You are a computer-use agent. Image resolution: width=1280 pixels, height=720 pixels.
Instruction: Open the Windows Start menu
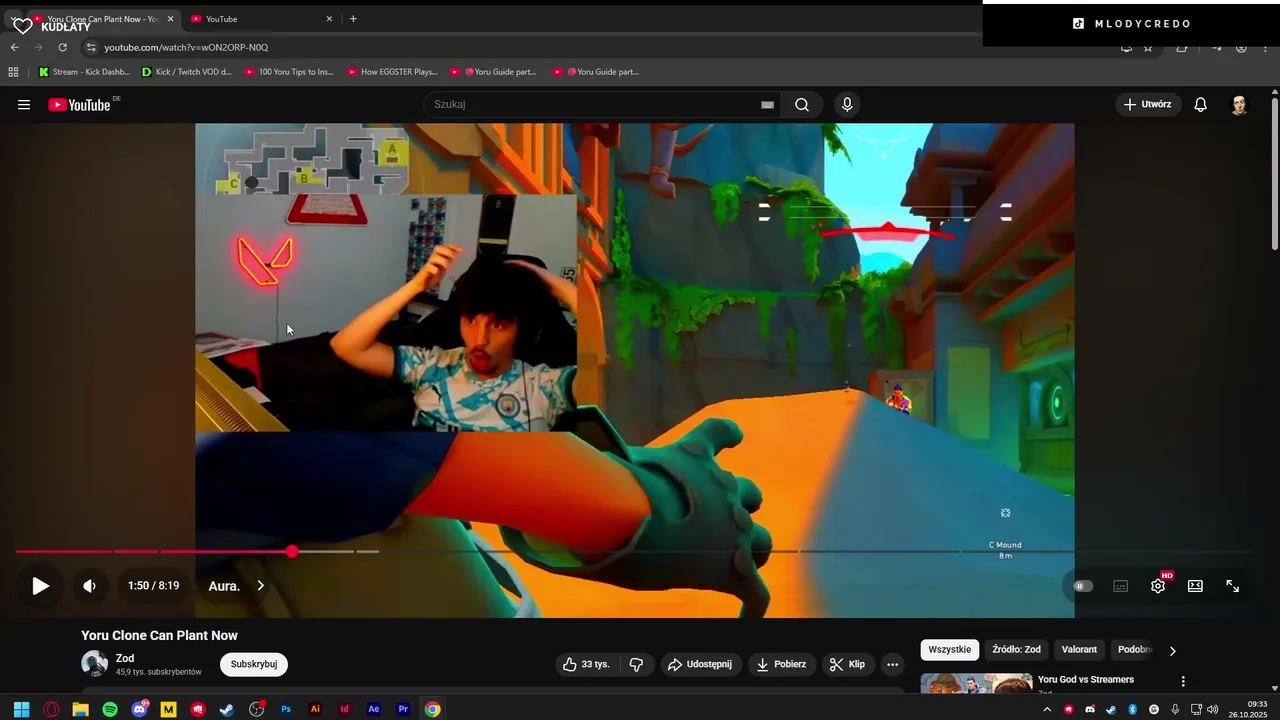[21, 709]
